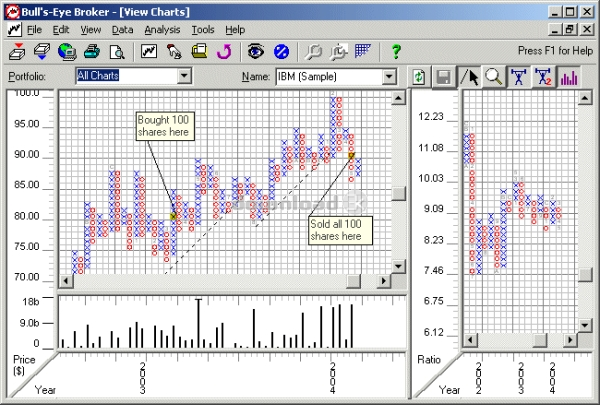Click the blue circle slash toolbar icon
Image resolution: width=600 pixels, height=405 pixels.
pyautogui.click(x=281, y=51)
